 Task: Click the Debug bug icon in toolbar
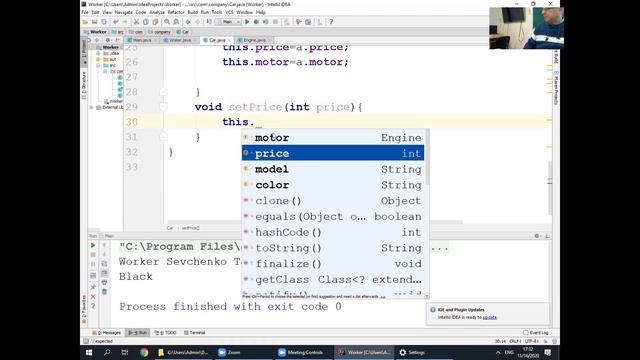click(x=256, y=22)
